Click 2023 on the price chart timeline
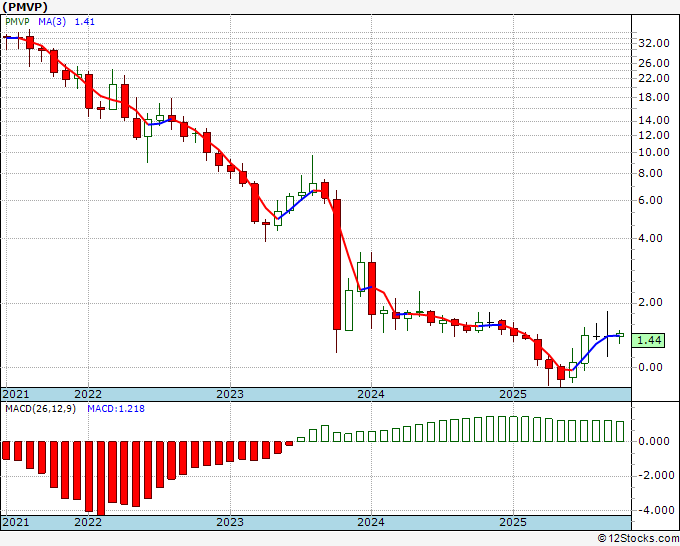This screenshot has width=680, height=546. click(230, 394)
